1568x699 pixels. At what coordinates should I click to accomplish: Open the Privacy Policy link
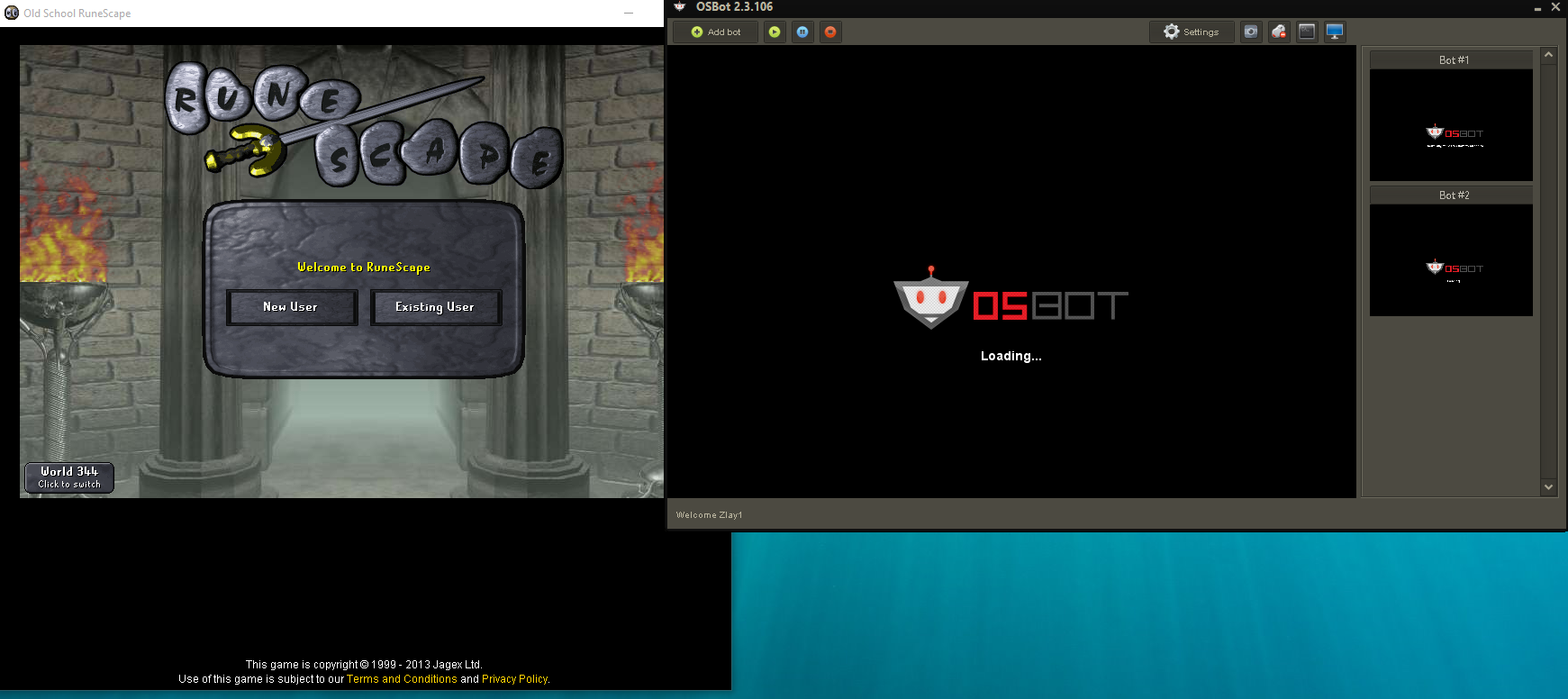[x=514, y=679]
